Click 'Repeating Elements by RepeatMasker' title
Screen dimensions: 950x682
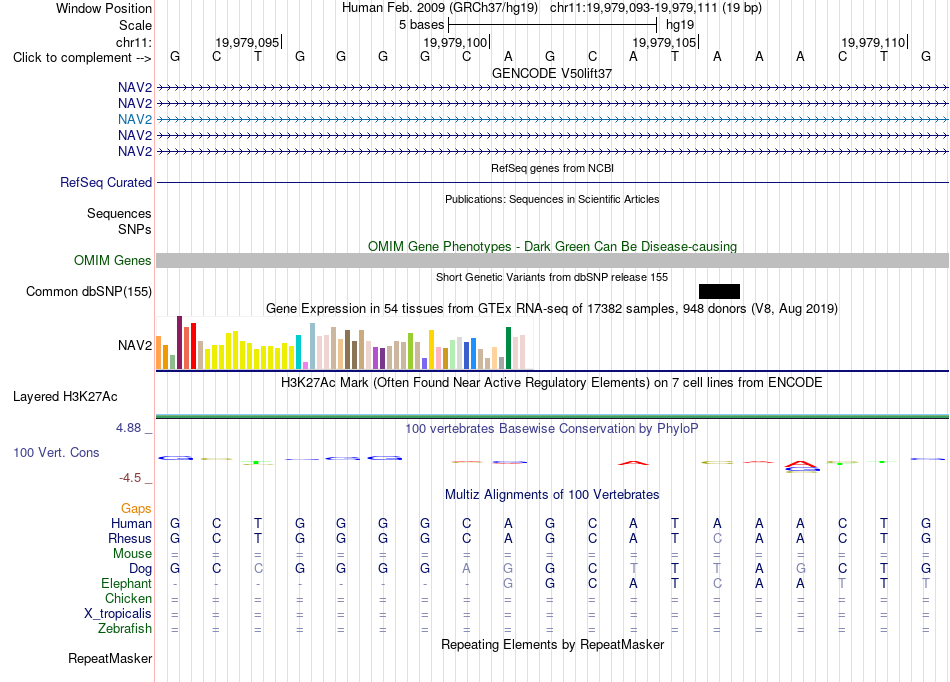(x=552, y=644)
